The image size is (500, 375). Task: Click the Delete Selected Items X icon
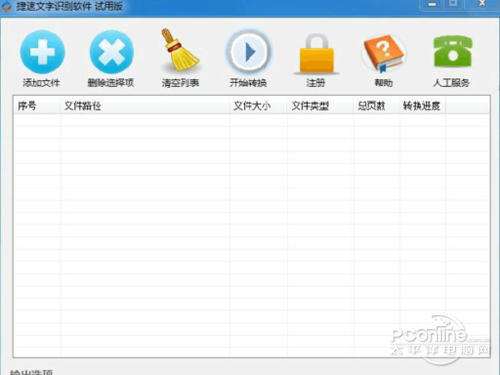tap(111, 52)
